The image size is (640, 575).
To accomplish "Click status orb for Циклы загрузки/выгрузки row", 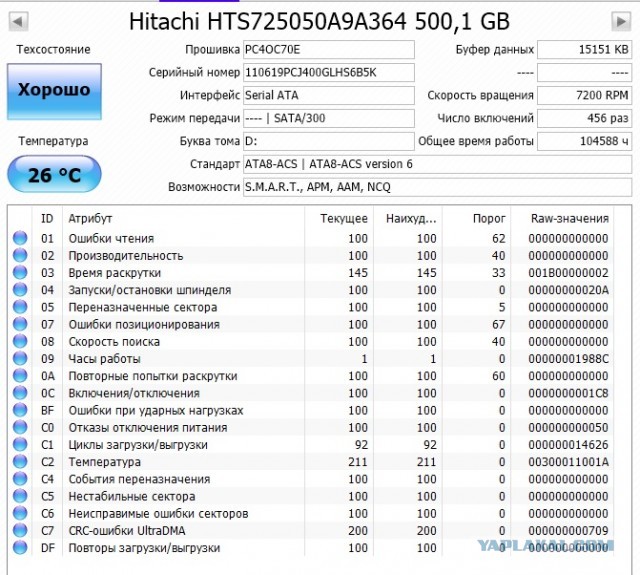I will (x=20, y=444).
